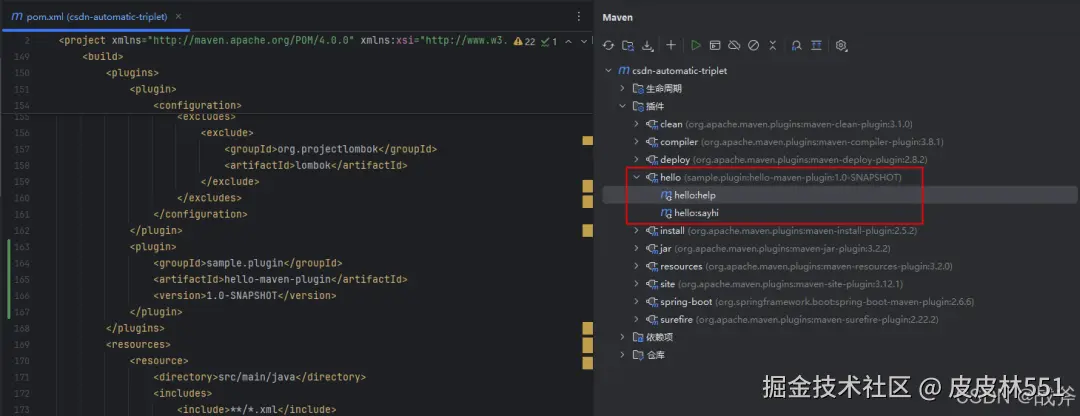
Task: Add Maven project with plus icon
Action: 671,46
